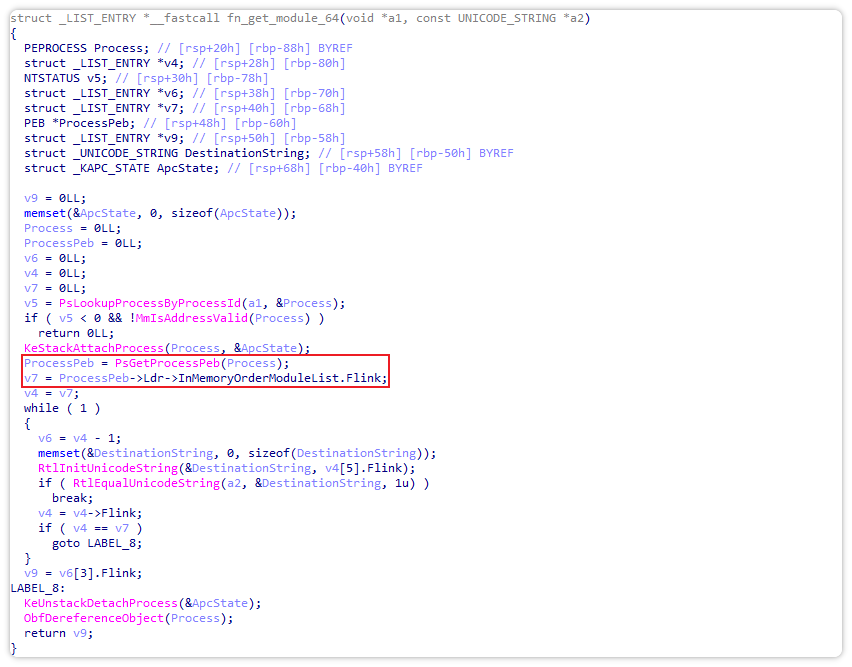The height and width of the screenshot is (667, 852).
Task: Click the while keyword of the loop
Action: [x=42, y=408]
